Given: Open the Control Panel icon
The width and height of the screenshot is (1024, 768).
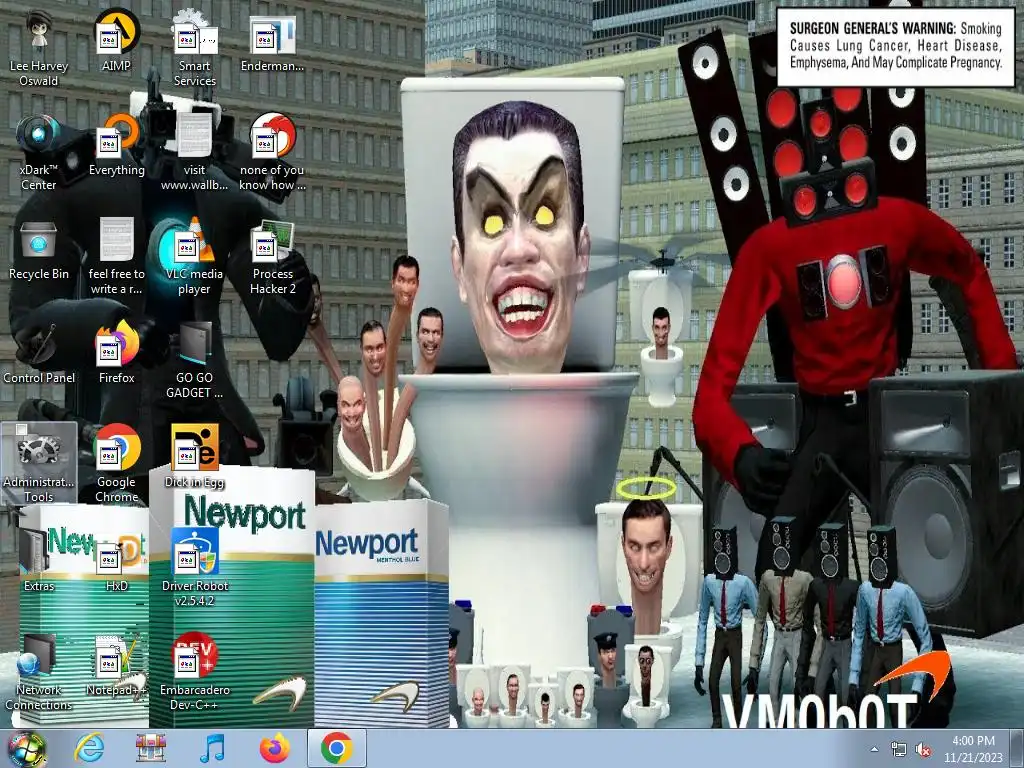Looking at the screenshot, I should [x=39, y=354].
